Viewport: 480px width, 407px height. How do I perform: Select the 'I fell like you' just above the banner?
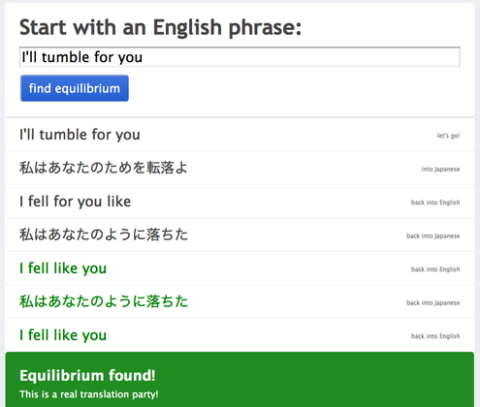point(63,335)
